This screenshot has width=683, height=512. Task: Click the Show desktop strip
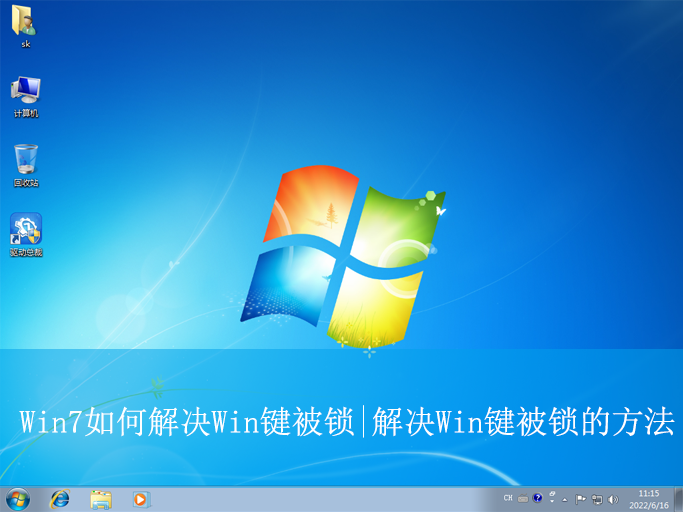pyautogui.click(x=678, y=498)
